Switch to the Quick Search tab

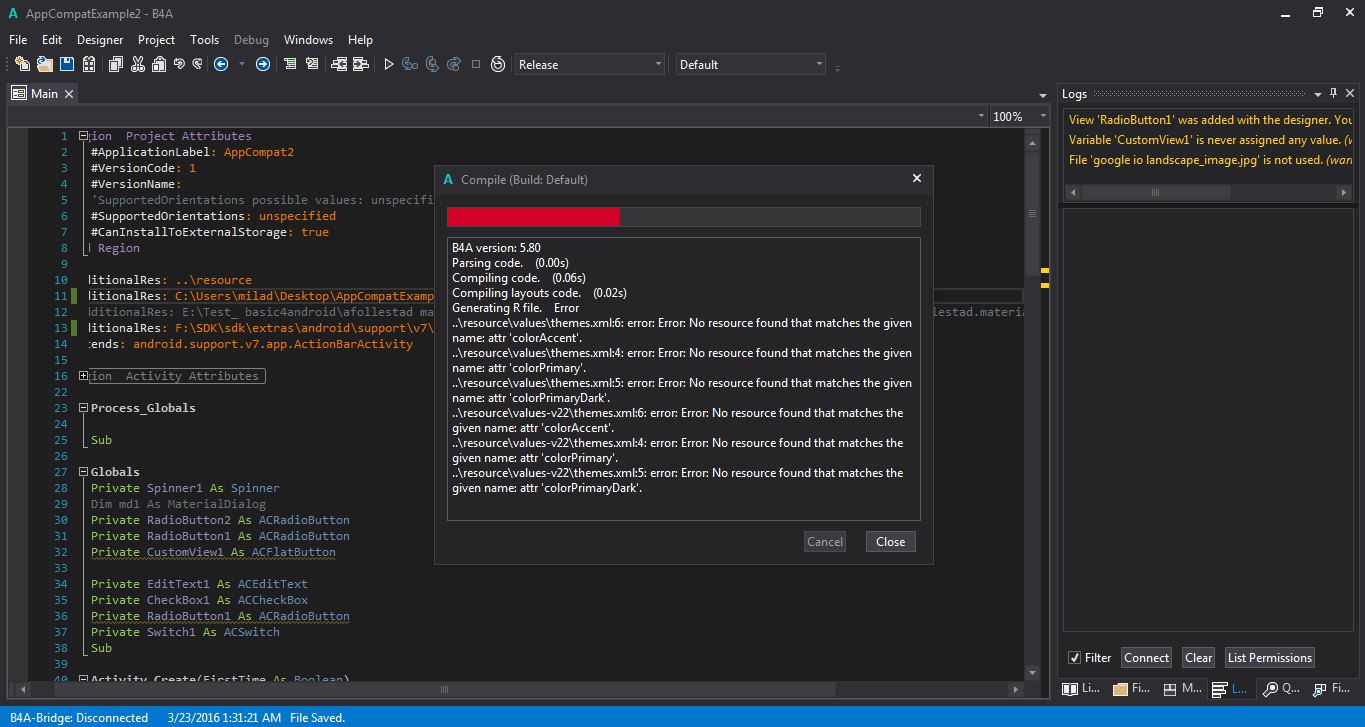1281,689
